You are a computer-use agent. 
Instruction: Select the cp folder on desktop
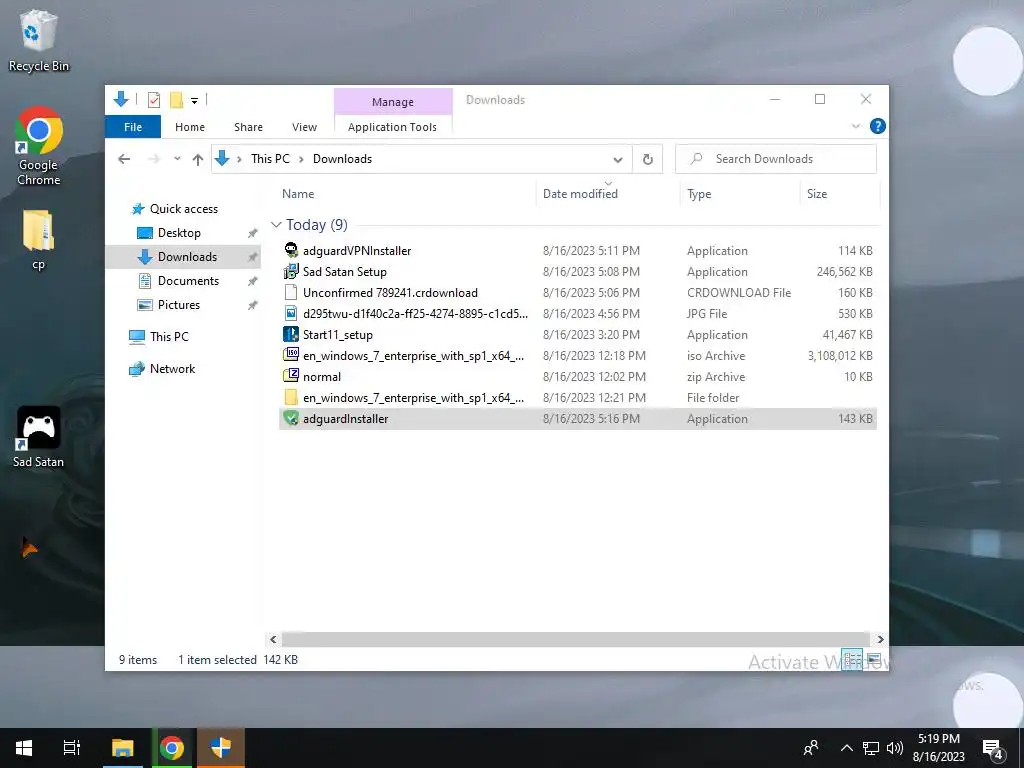tap(38, 240)
